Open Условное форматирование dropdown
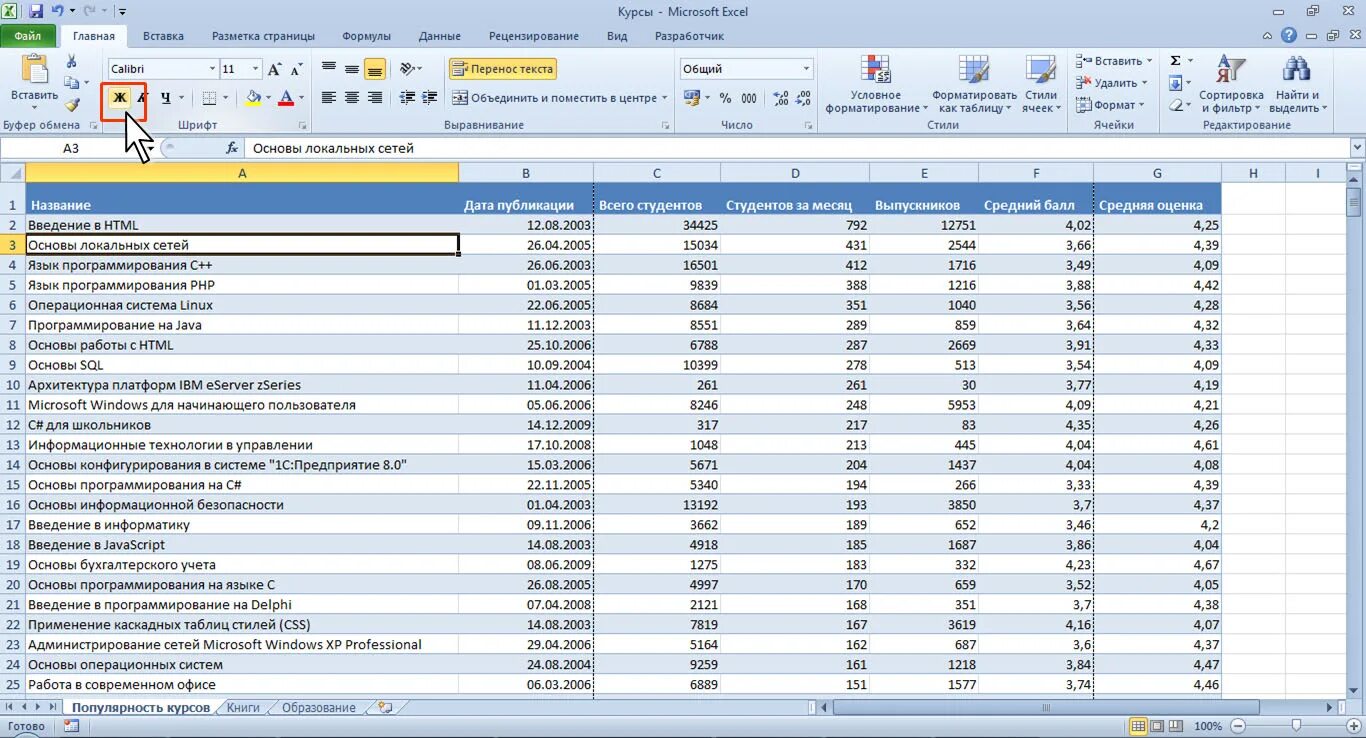Viewport: 1366px width, 738px height. coord(876,84)
